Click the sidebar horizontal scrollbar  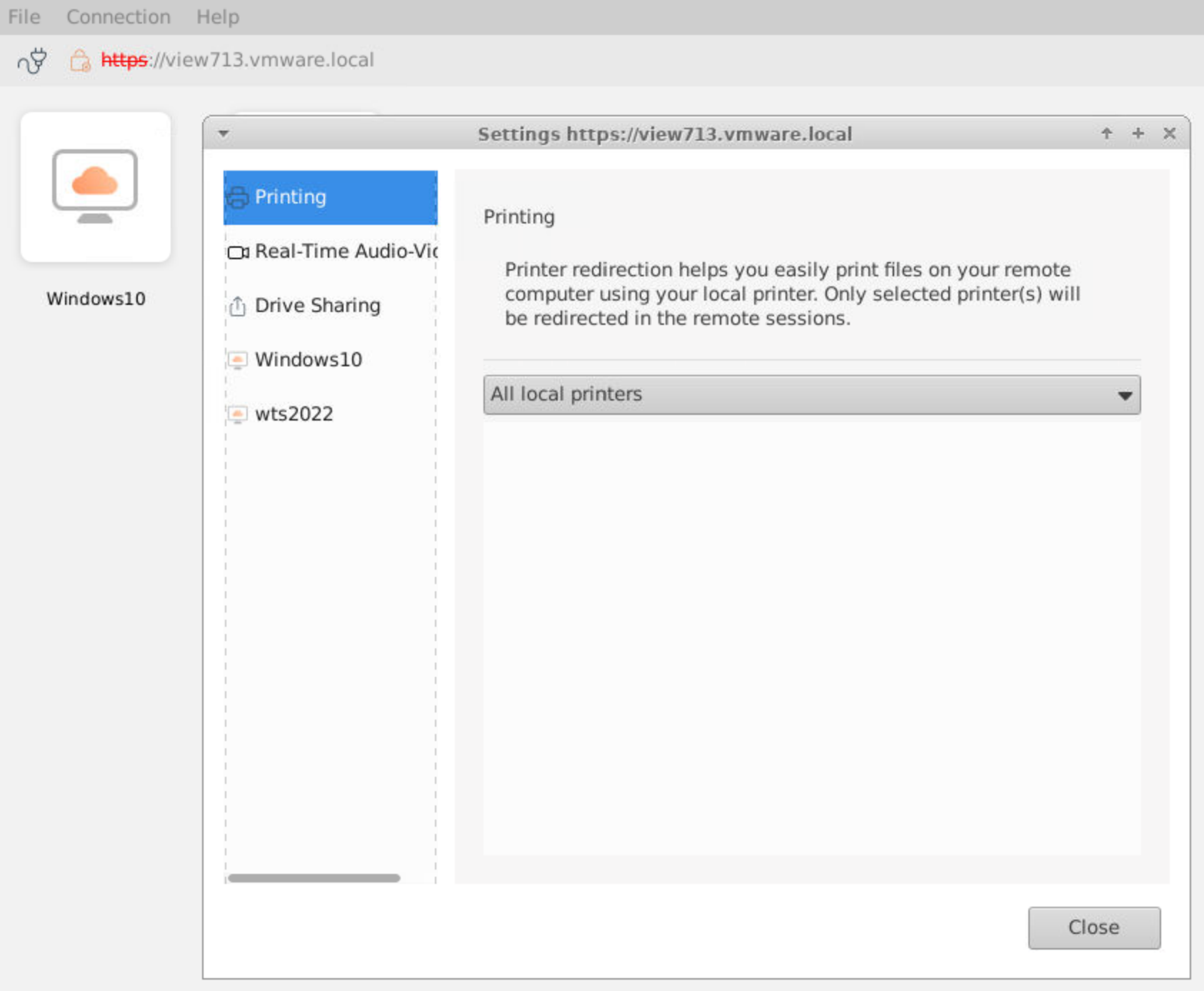[x=313, y=878]
